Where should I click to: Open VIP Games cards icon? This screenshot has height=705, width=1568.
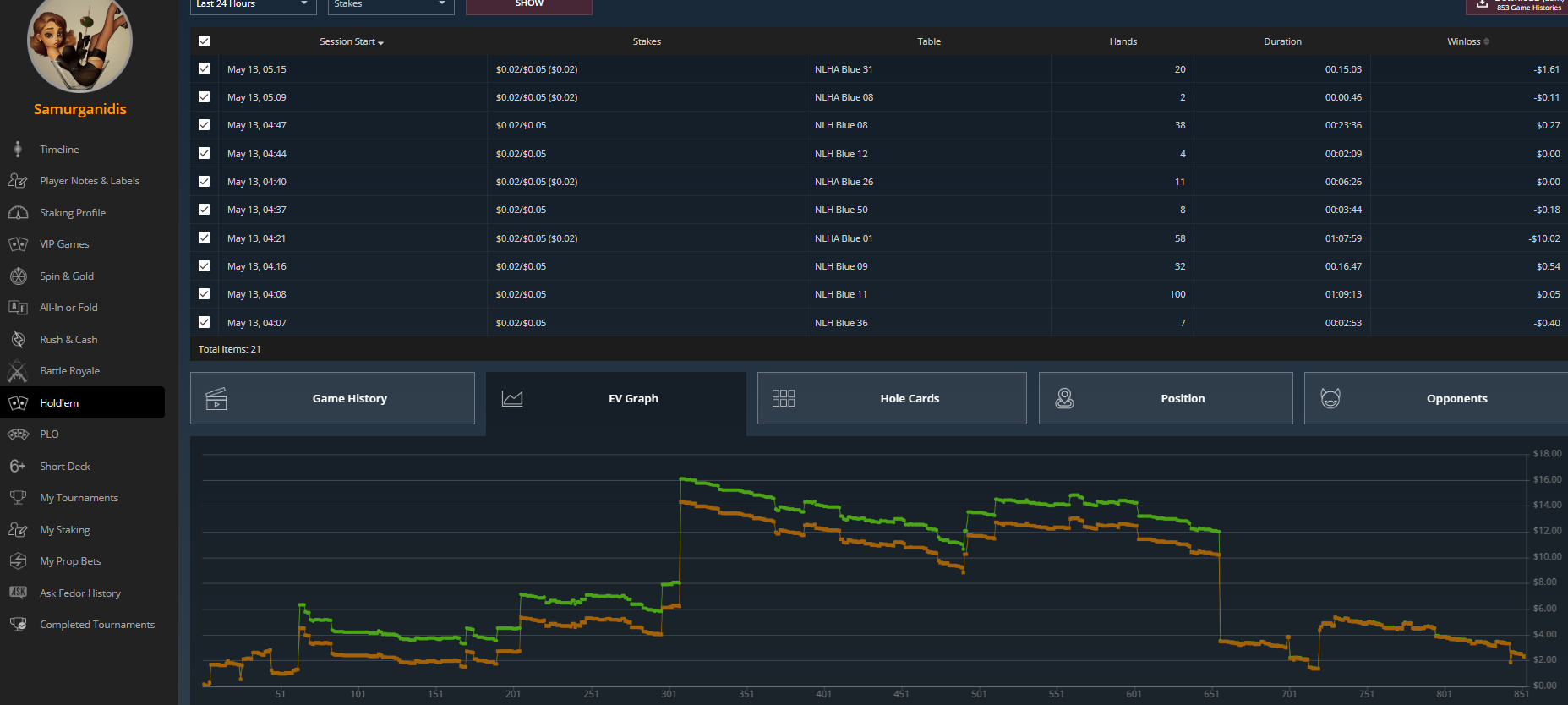pos(18,244)
